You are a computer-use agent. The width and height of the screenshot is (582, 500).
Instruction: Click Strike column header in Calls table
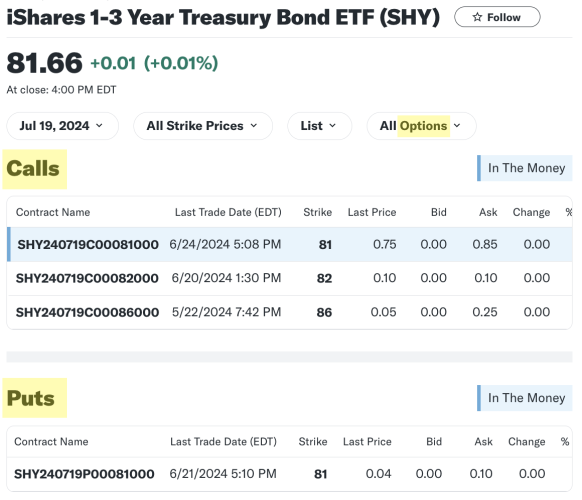pyautogui.click(x=318, y=212)
